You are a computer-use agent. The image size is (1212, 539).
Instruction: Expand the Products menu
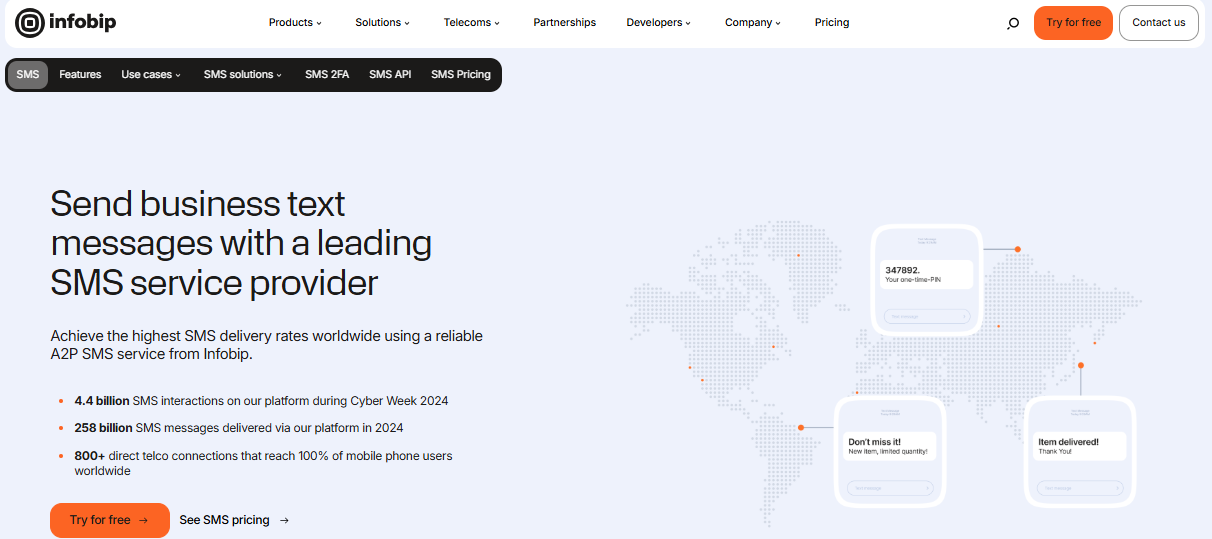tap(295, 22)
